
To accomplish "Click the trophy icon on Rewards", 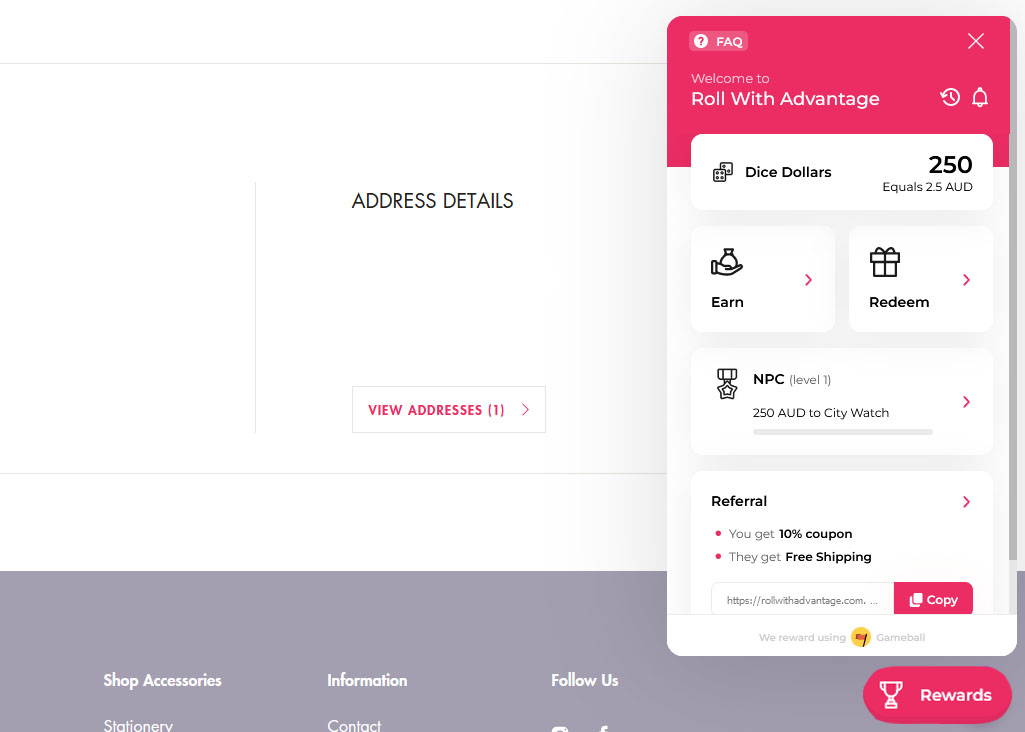I will click(x=890, y=695).
